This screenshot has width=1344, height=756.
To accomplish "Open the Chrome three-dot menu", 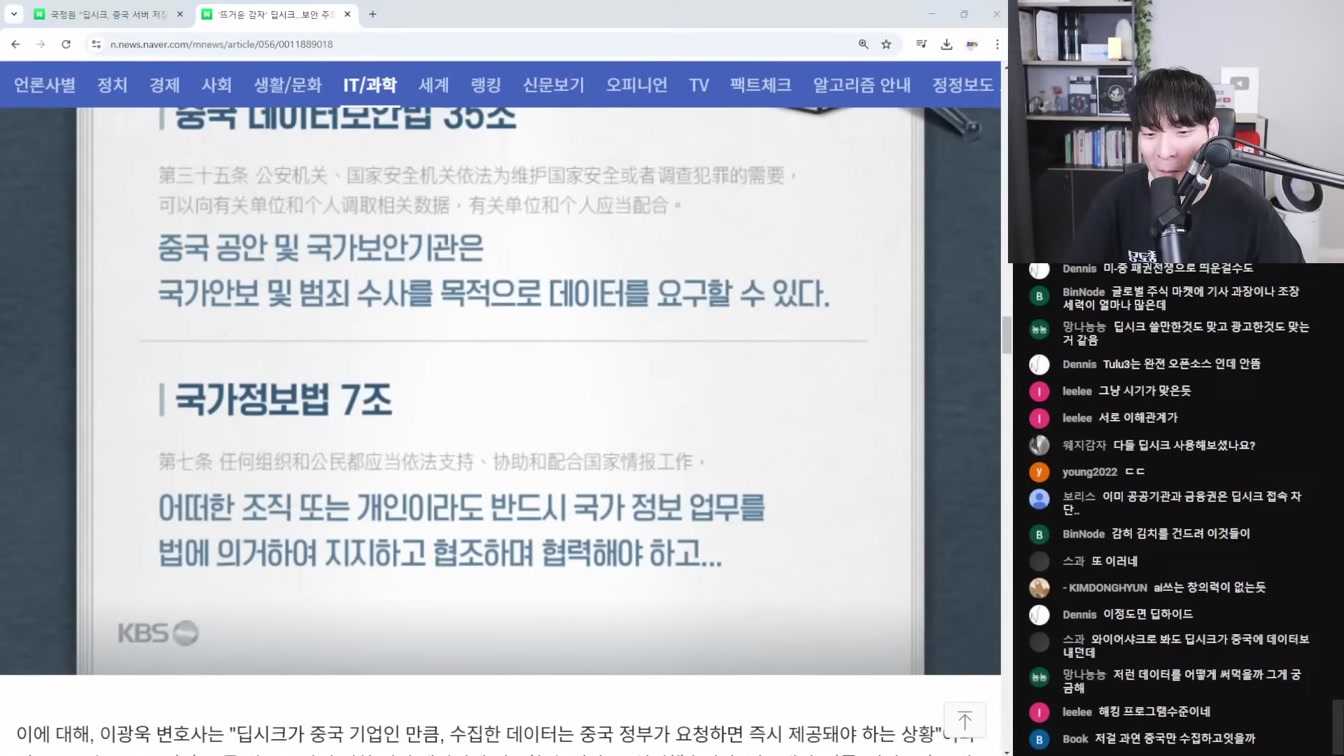I will (x=996, y=44).
